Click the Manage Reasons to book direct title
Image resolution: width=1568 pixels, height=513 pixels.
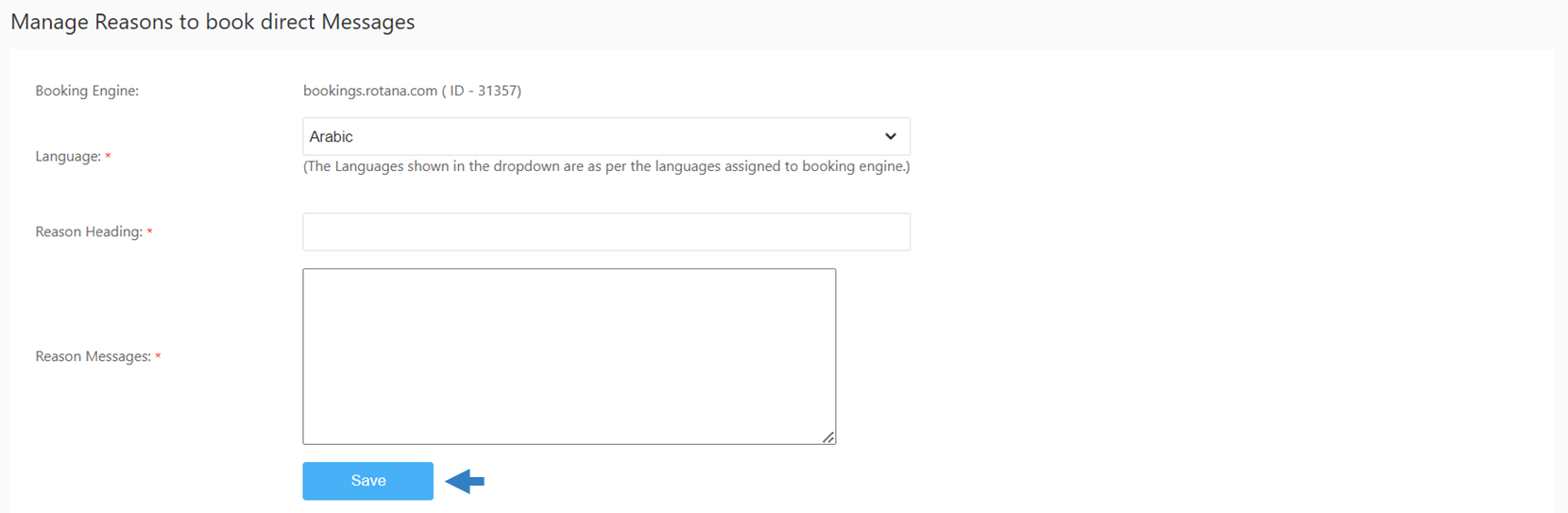213,22
